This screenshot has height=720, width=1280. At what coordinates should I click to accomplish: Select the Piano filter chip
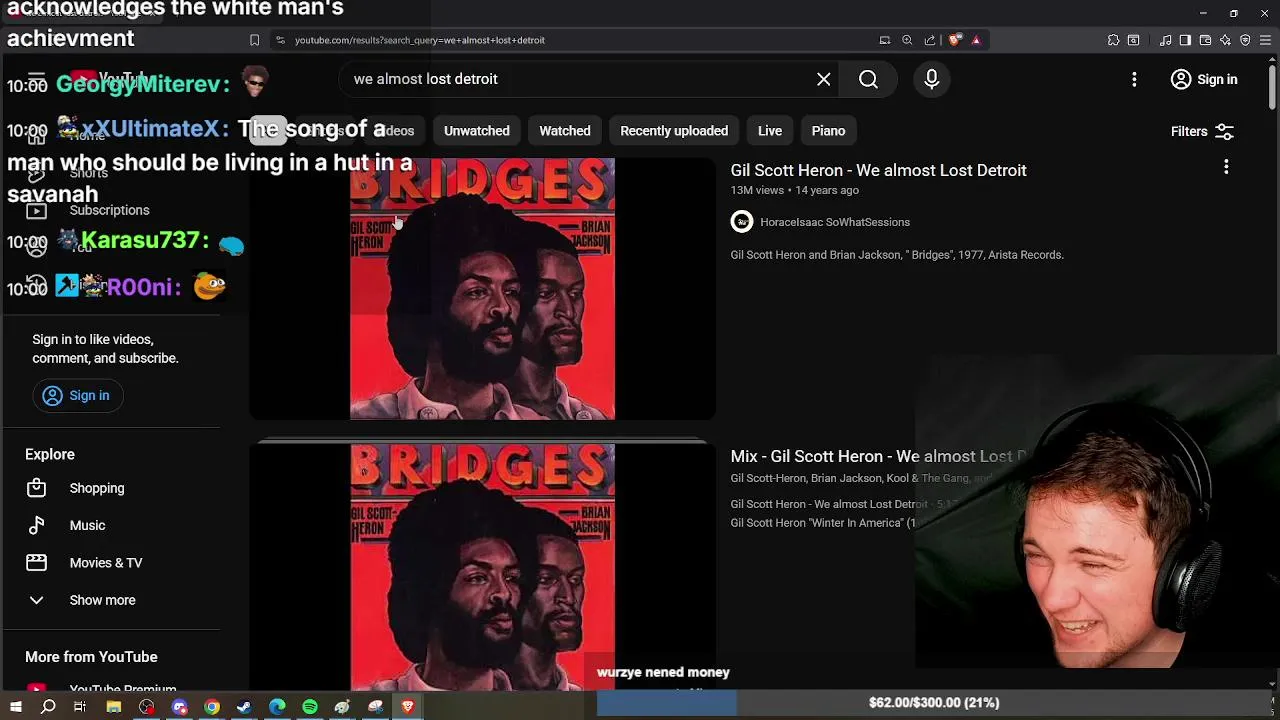828,131
